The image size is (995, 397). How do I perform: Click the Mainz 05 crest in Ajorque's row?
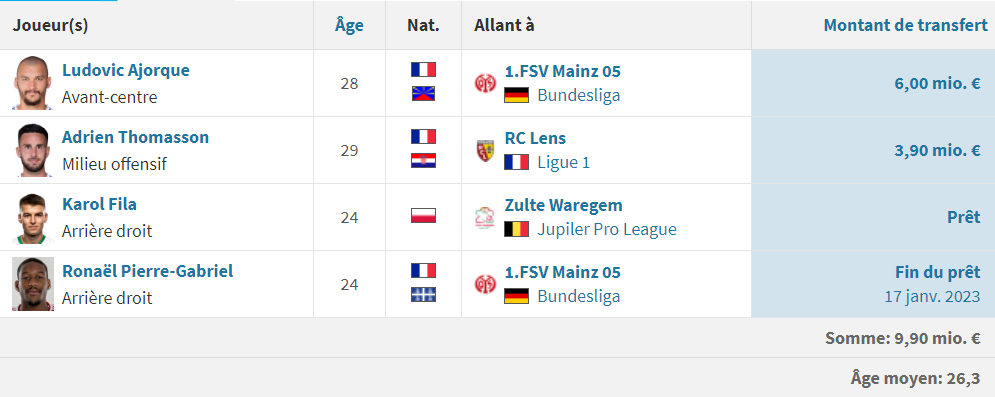[x=485, y=83]
